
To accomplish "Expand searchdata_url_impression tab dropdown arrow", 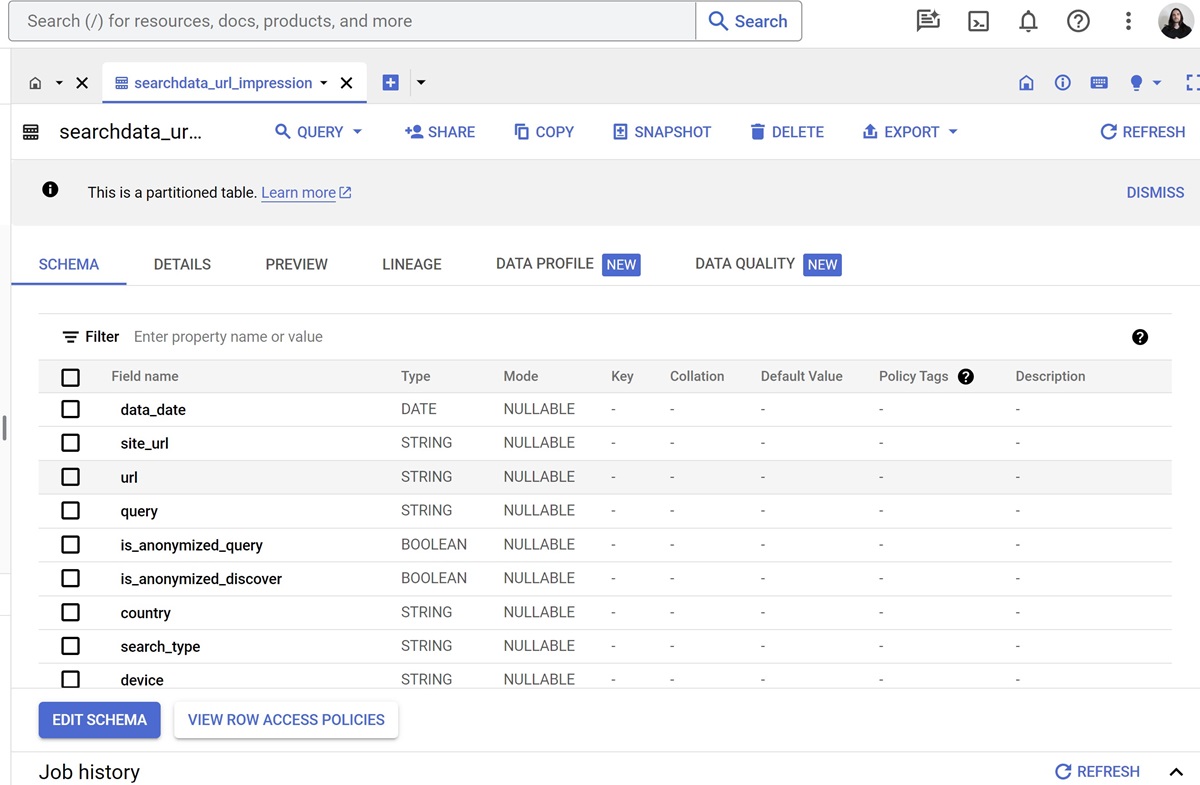I will click(324, 83).
